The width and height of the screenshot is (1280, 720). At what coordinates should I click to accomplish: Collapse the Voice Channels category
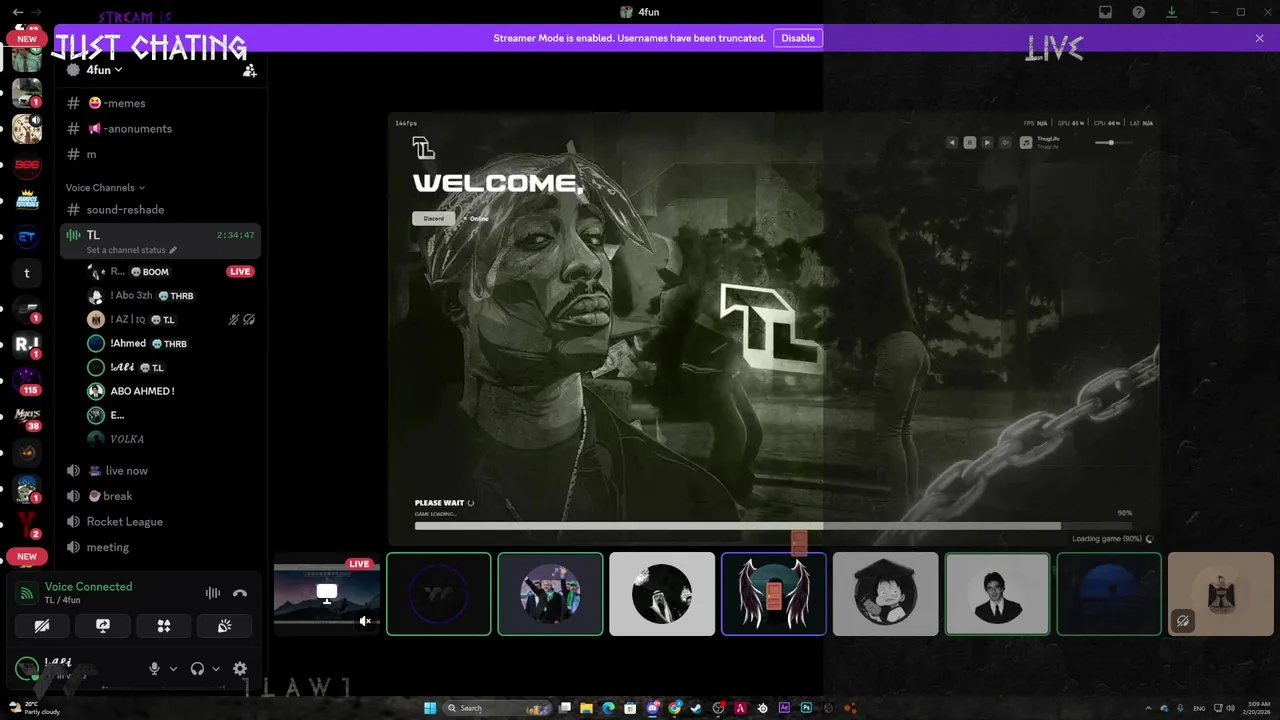coord(105,188)
